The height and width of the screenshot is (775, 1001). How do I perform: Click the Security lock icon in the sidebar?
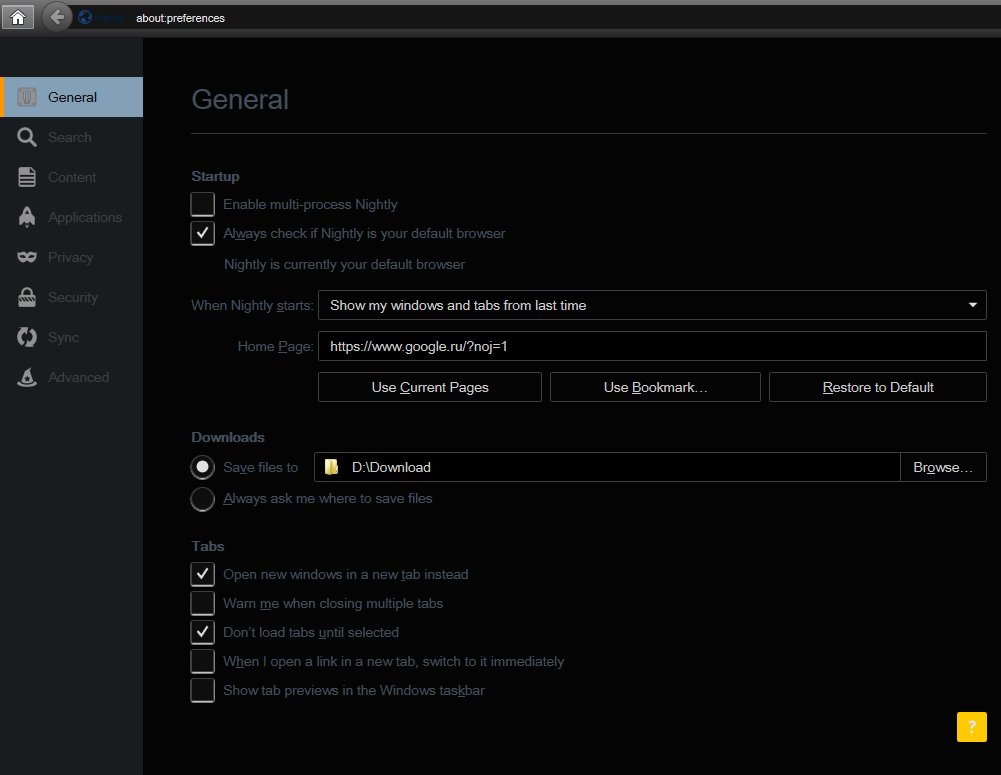(27, 297)
